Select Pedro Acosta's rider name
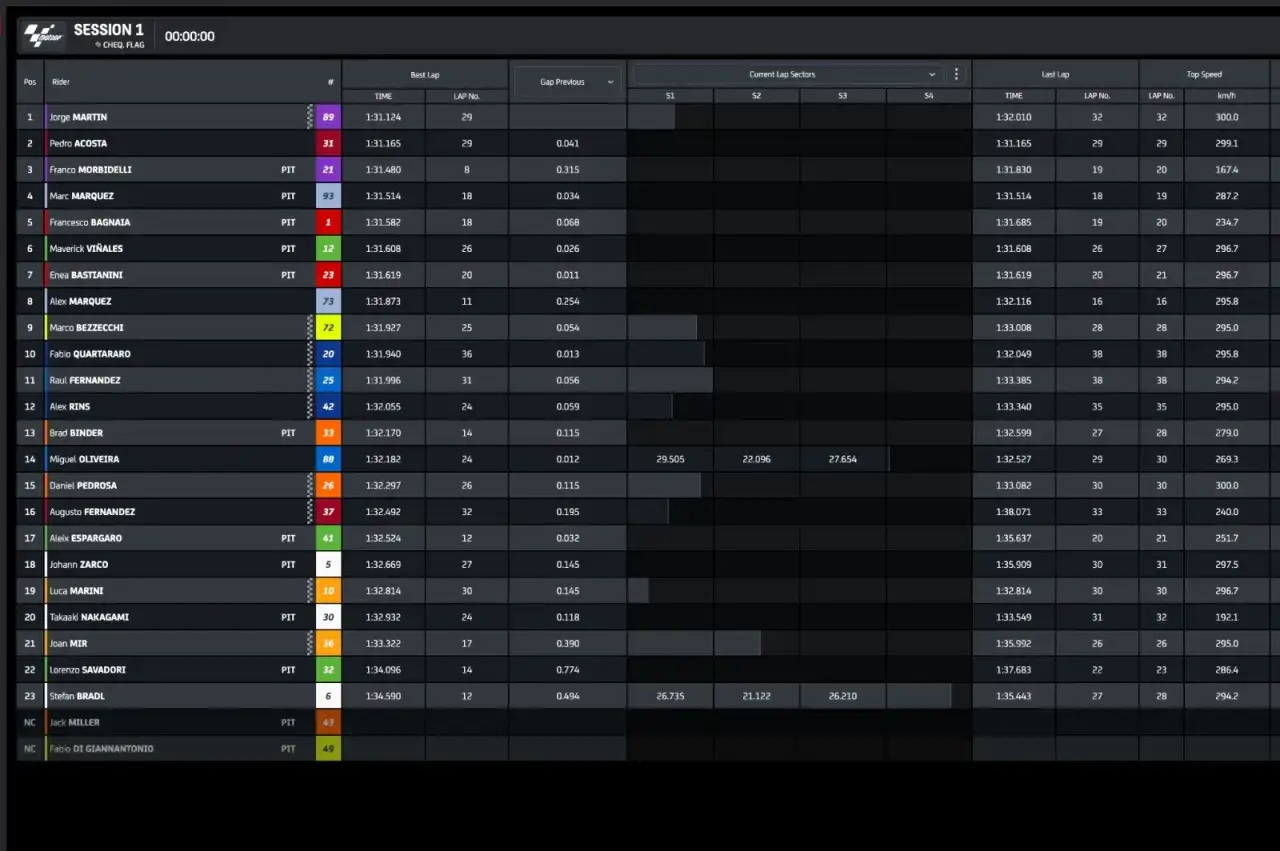Screen dimensions: 1280x851 tap(78, 143)
